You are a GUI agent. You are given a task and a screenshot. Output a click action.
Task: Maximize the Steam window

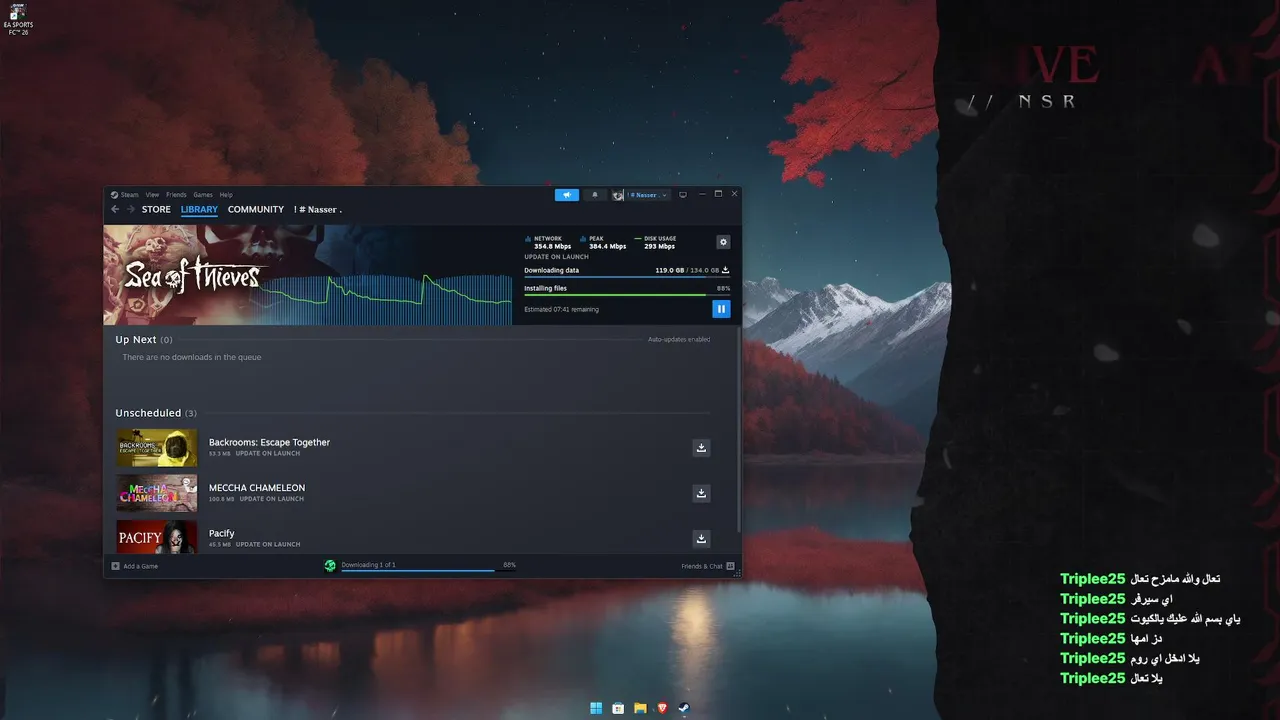point(718,194)
